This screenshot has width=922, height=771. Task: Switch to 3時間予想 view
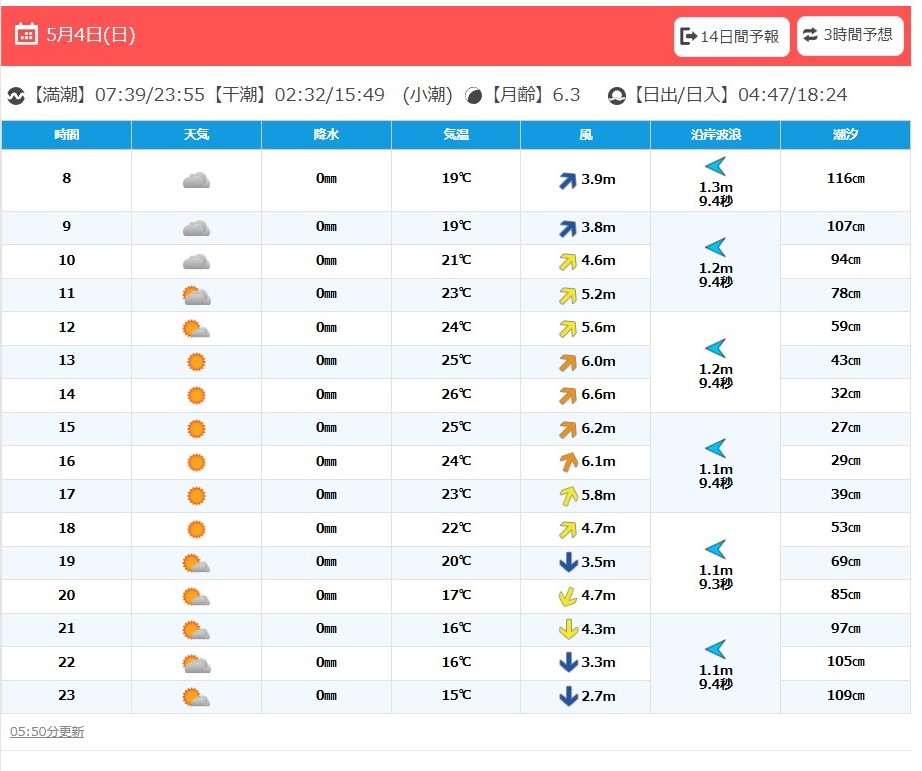coord(850,35)
